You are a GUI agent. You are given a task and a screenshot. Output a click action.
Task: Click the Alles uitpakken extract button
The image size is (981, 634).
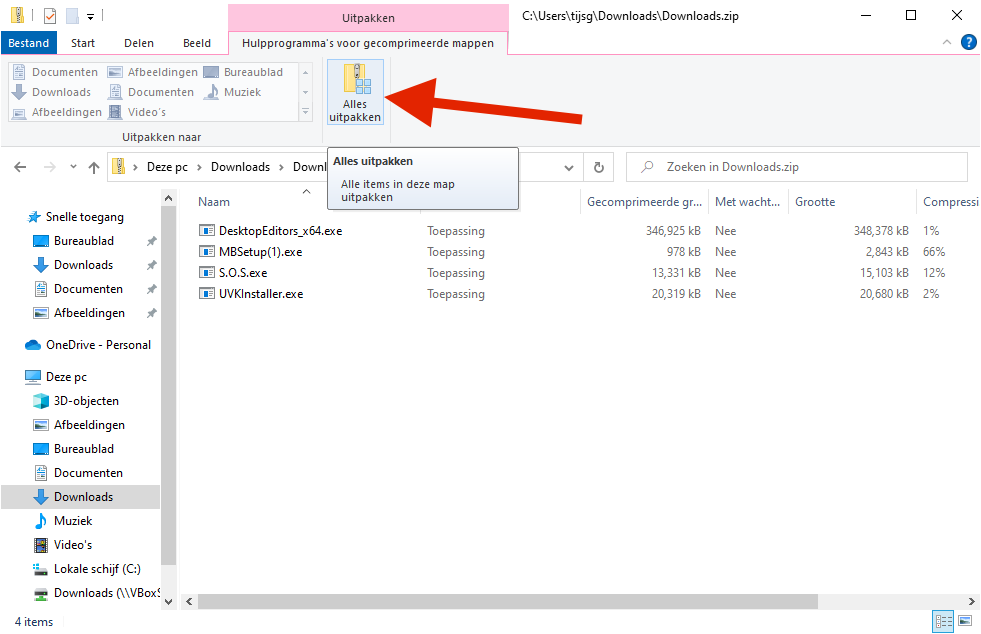355,93
